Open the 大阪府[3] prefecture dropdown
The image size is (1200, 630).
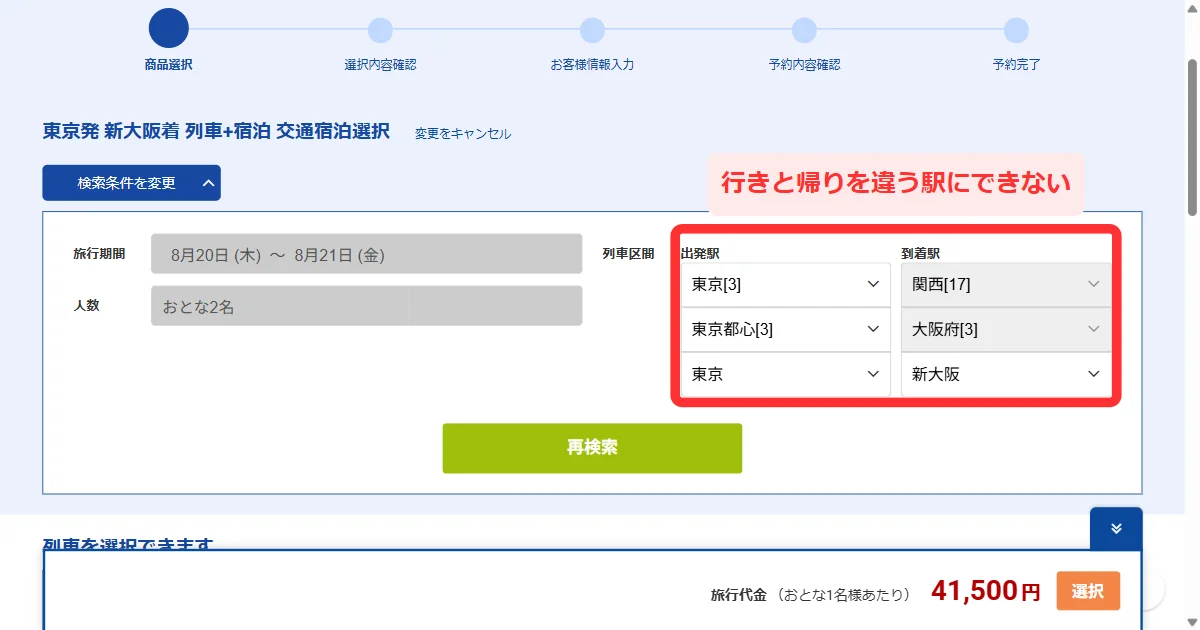tap(1006, 329)
